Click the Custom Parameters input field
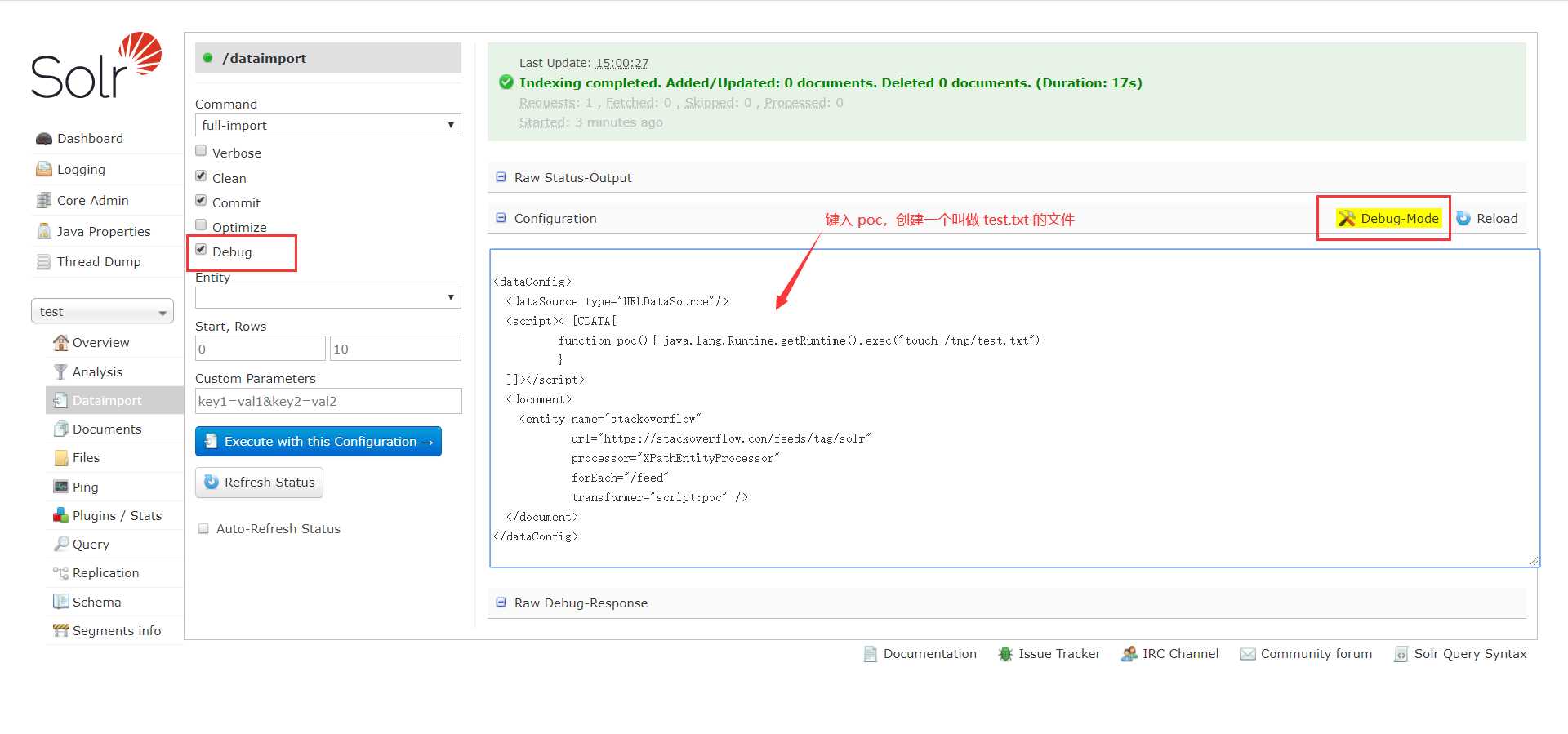The height and width of the screenshot is (734, 1568). tap(328, 401)
